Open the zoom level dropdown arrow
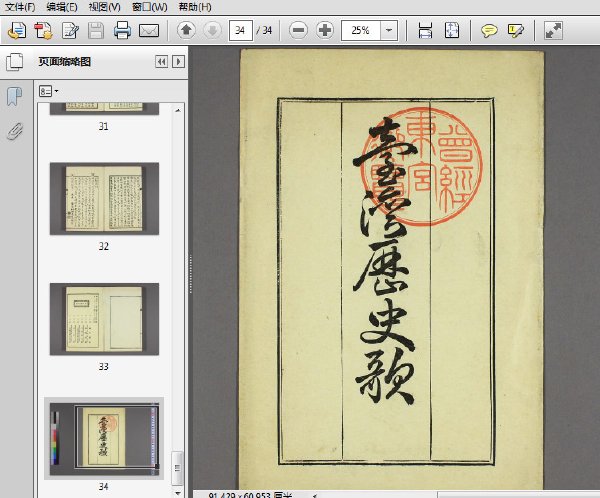 click(x=389, y=30)
